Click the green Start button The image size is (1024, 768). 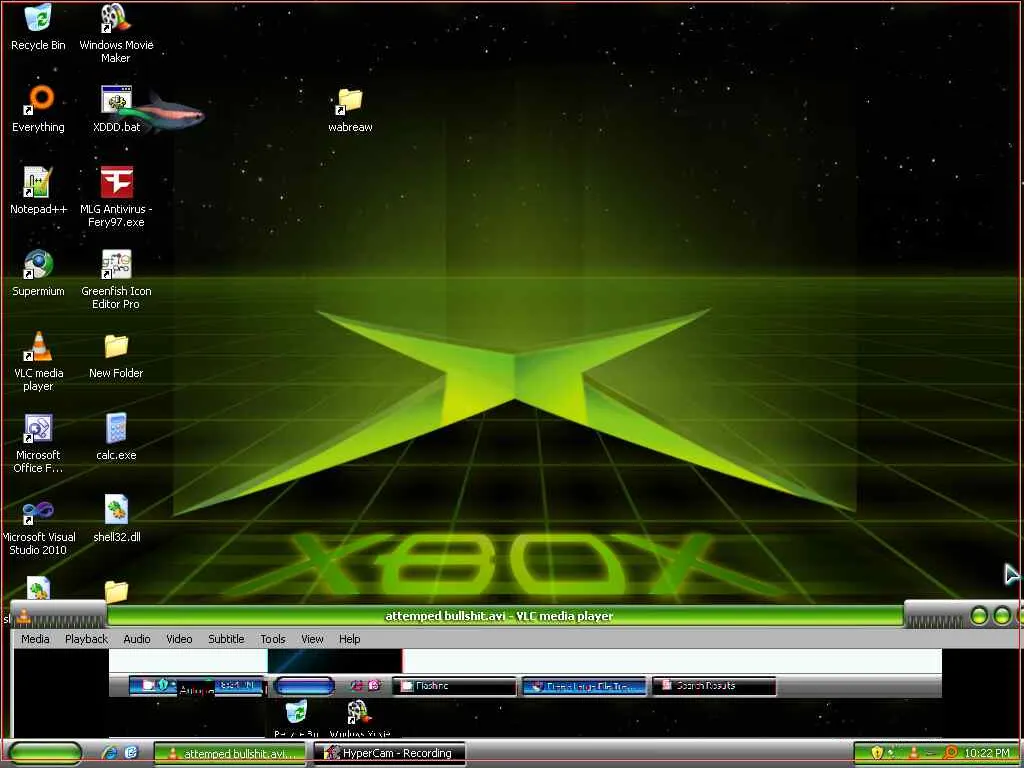pos(45,753)
